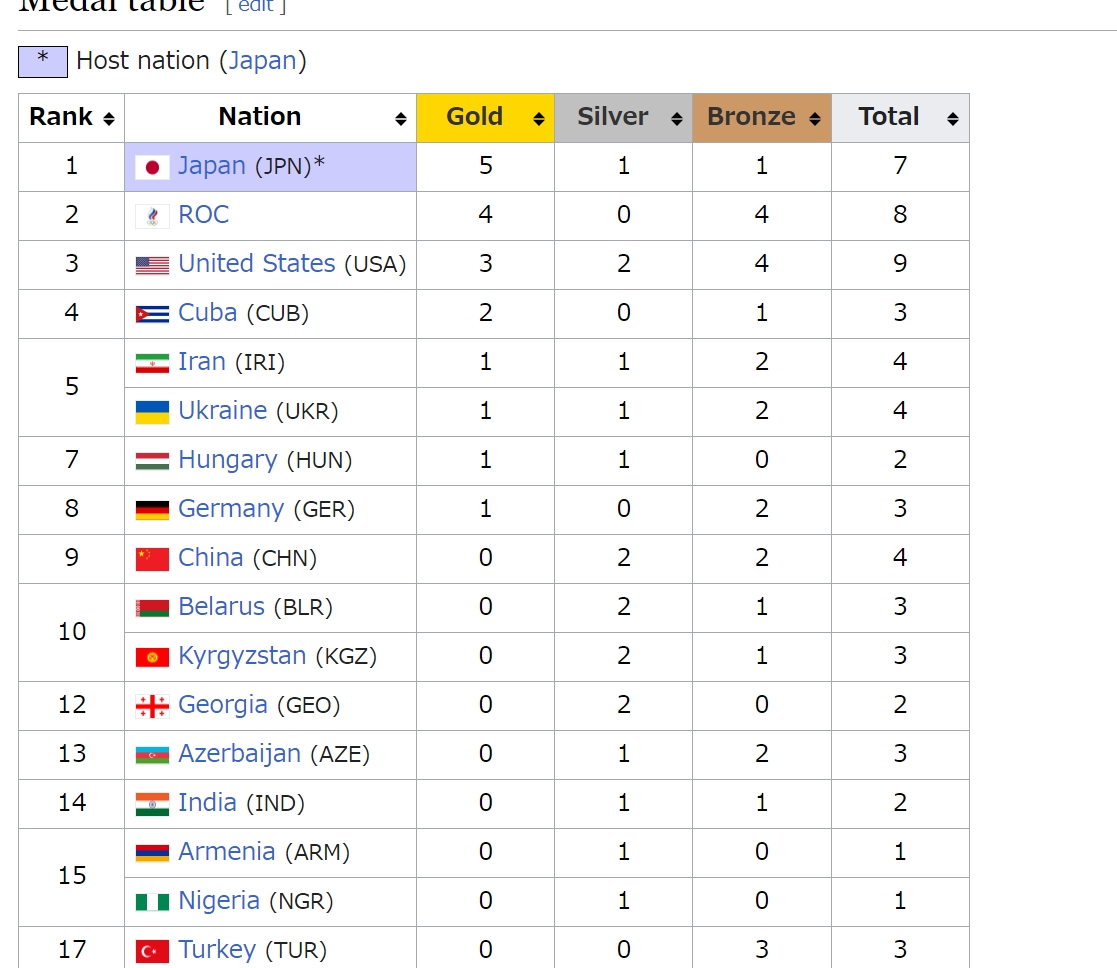Screen dimensions: 1117x968
Task: Open the Japan link in host nation note
Action: pos(262,61)
